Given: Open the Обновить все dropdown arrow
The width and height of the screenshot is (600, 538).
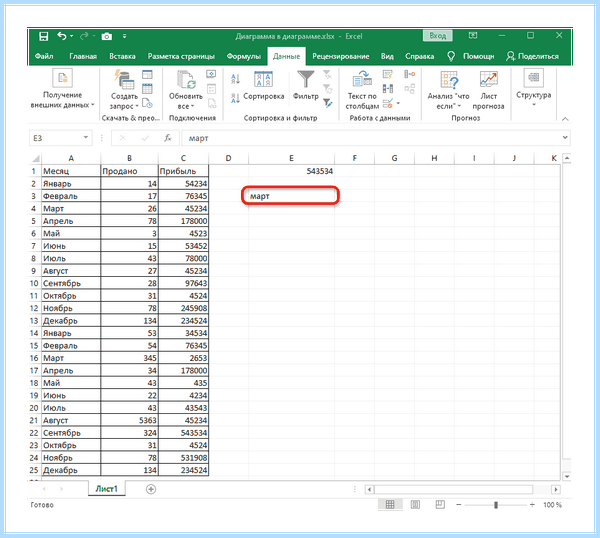Looking at the screenshot, I should click(x=192, y=106).
